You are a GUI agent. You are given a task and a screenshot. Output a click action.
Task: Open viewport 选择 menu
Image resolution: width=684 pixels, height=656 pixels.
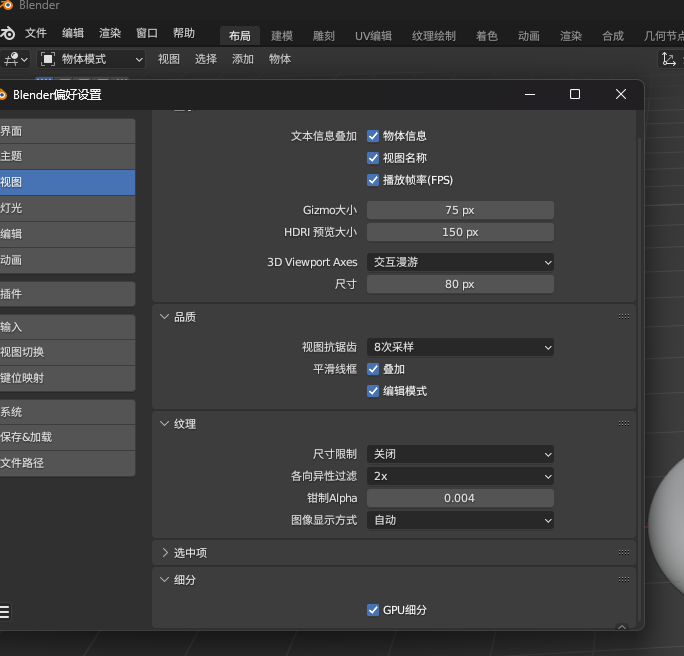(x=205, y=59)
